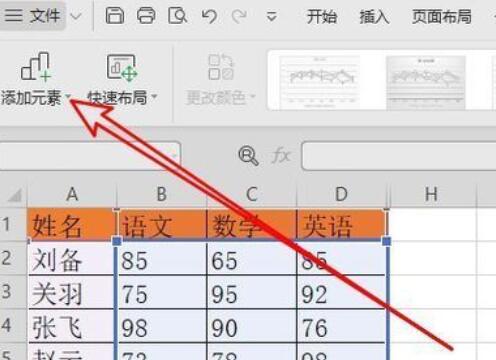Switch to the 开始 tab

(322, 16)
